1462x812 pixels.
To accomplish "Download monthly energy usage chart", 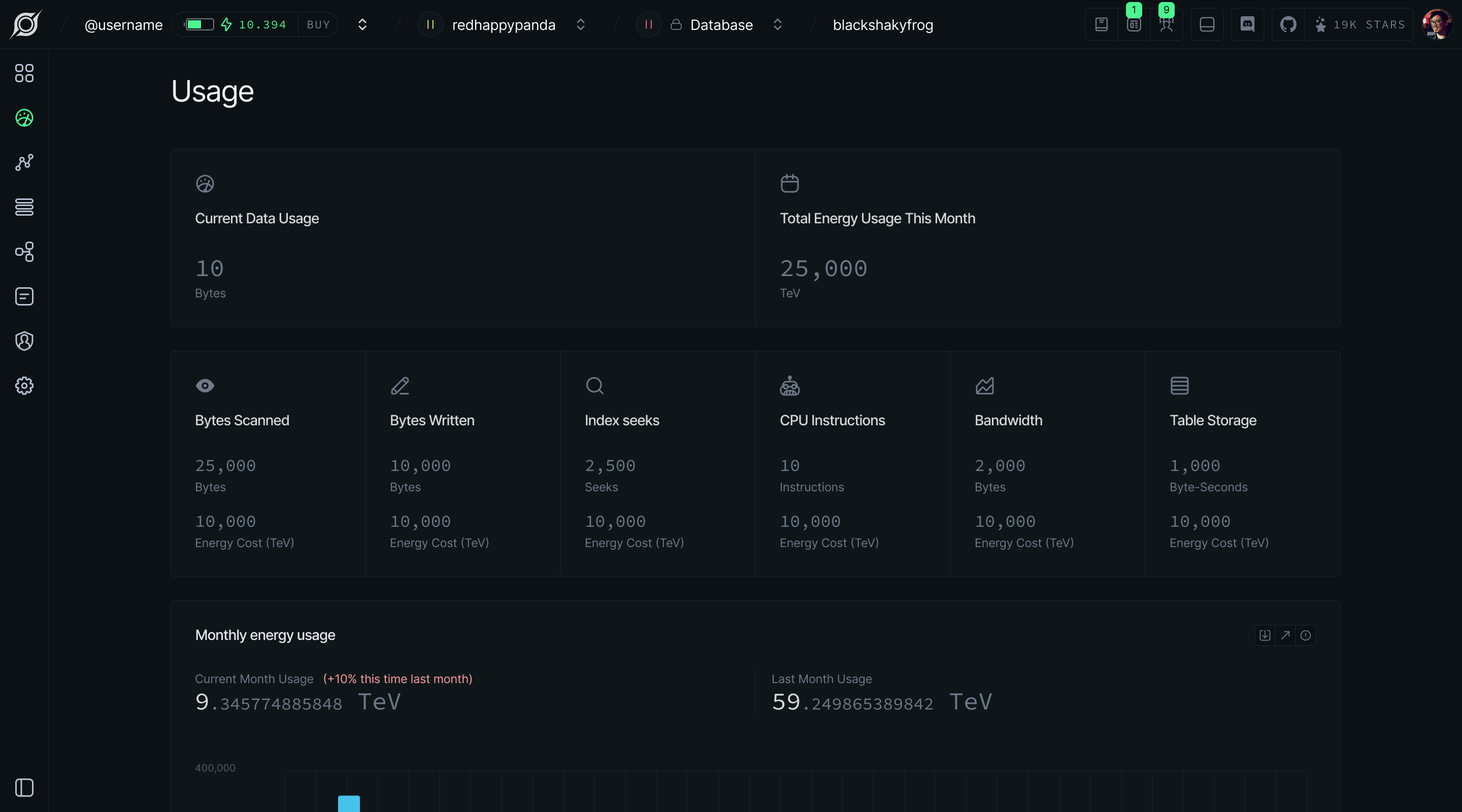I will (x=1265, y=635).
